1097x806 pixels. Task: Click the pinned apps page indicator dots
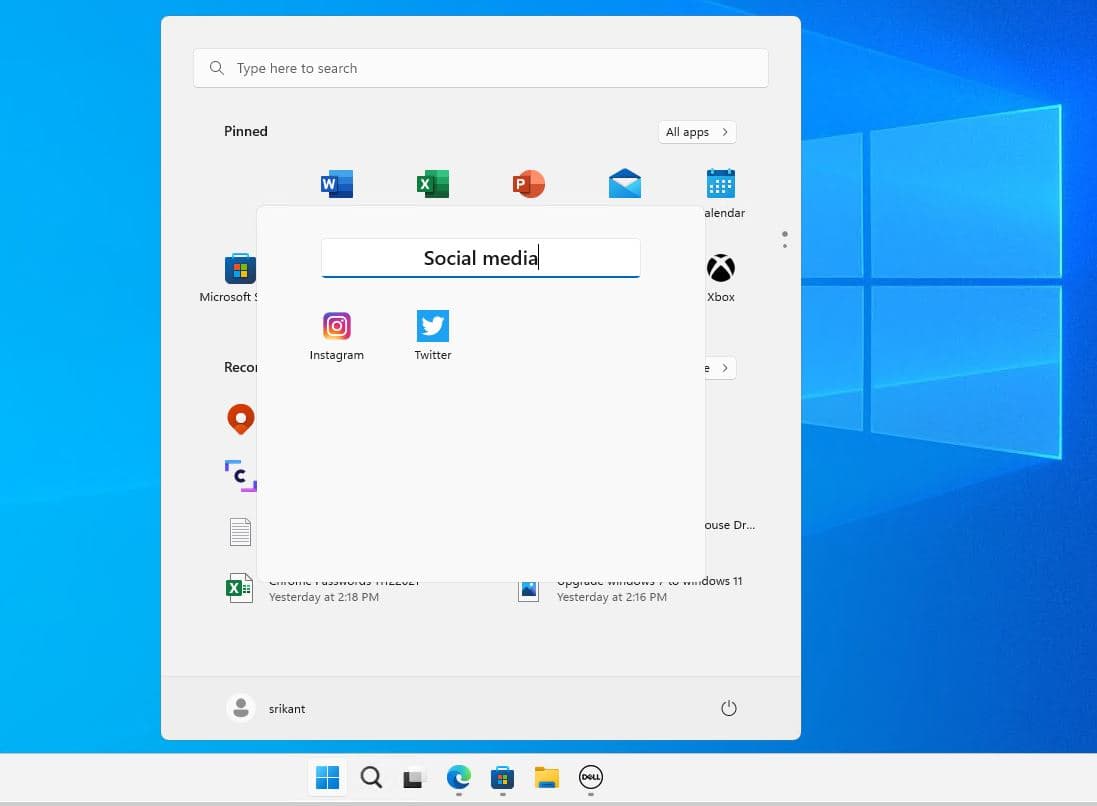click(785, 240)
